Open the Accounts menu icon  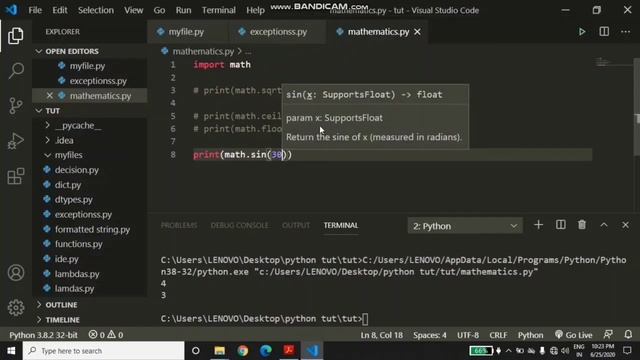coord(16,273)
